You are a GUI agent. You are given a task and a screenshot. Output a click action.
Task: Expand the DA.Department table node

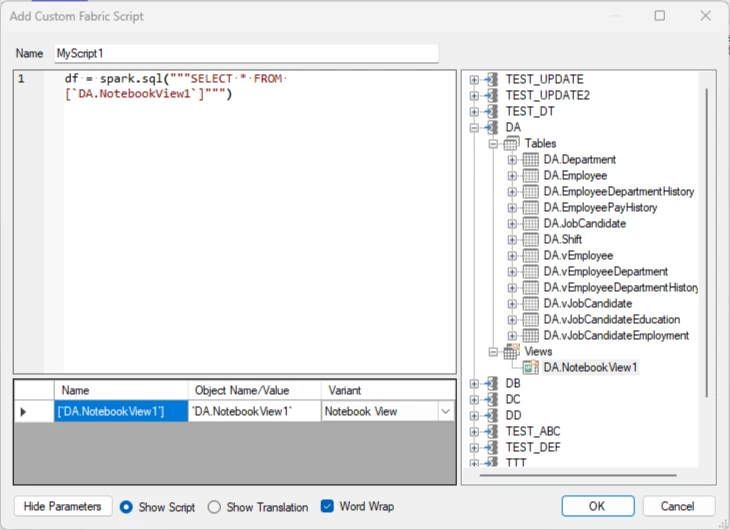tap(512, 160)
